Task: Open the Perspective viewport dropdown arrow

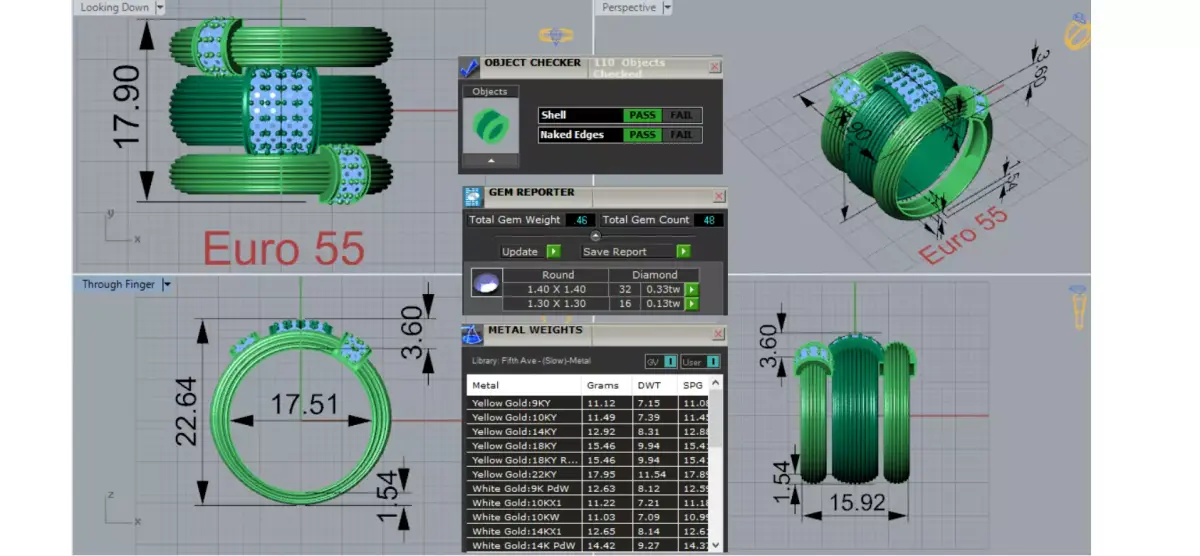Action: tap(667, 7)
